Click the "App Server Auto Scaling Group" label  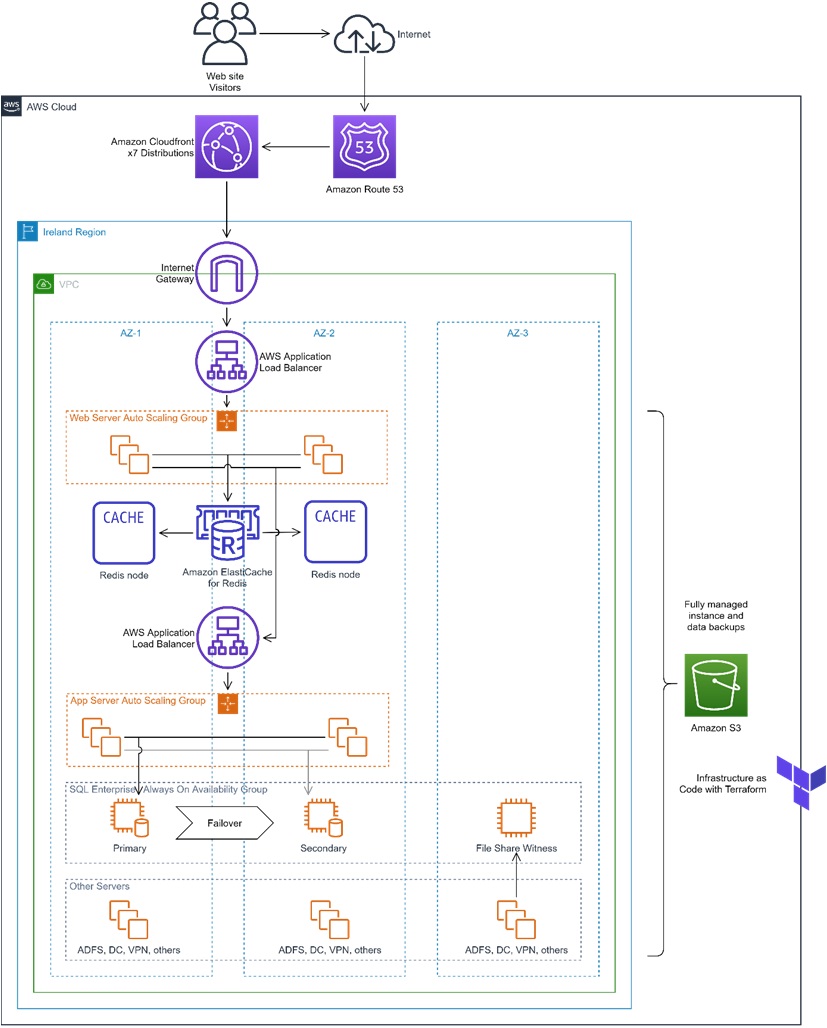point(138,700)
